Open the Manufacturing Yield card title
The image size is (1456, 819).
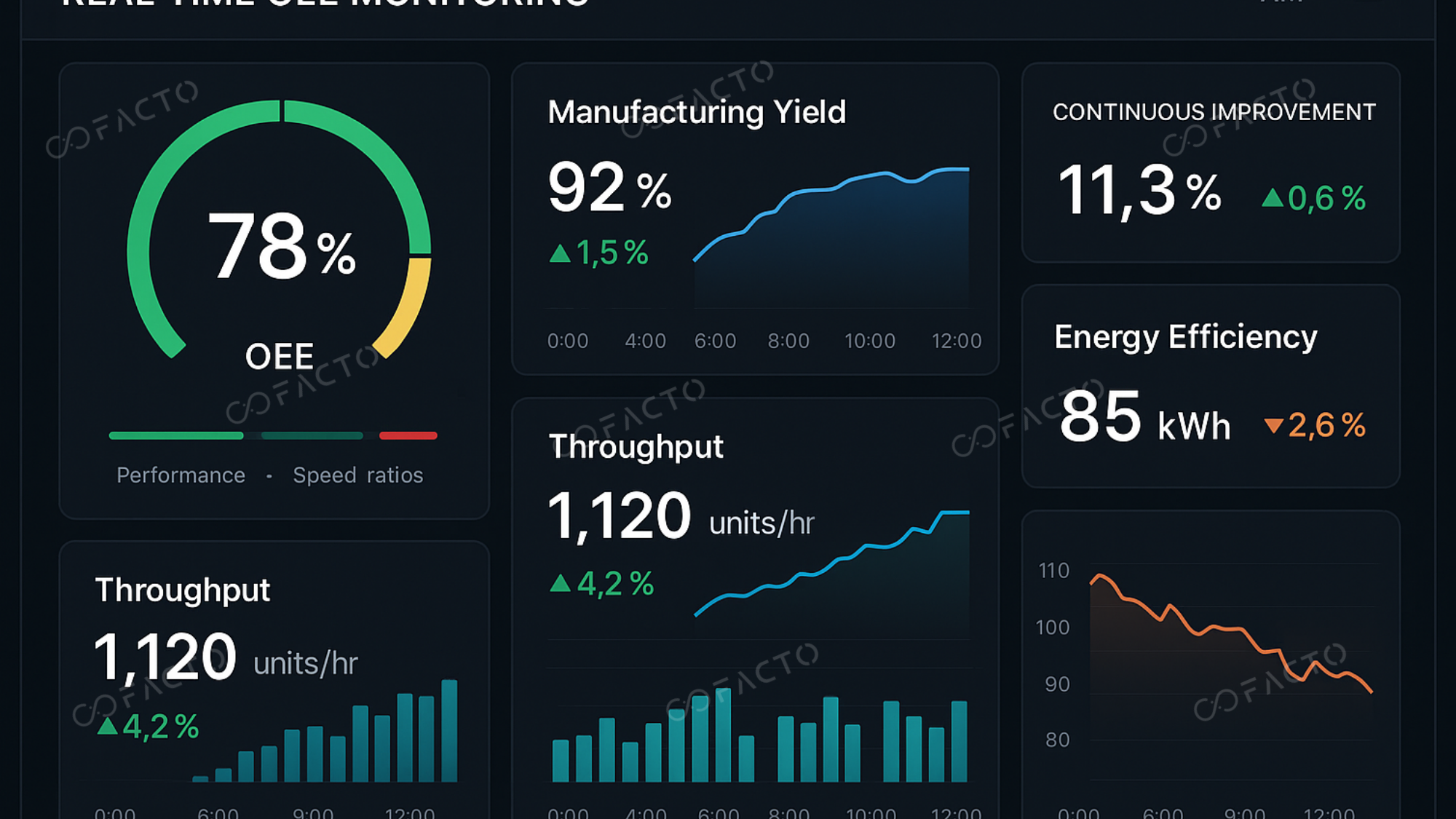tap(697, 112)
